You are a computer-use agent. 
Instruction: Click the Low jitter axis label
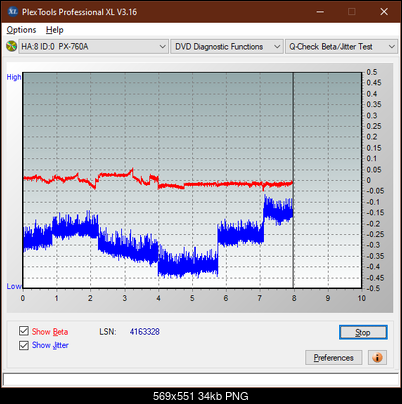point(14,286)
